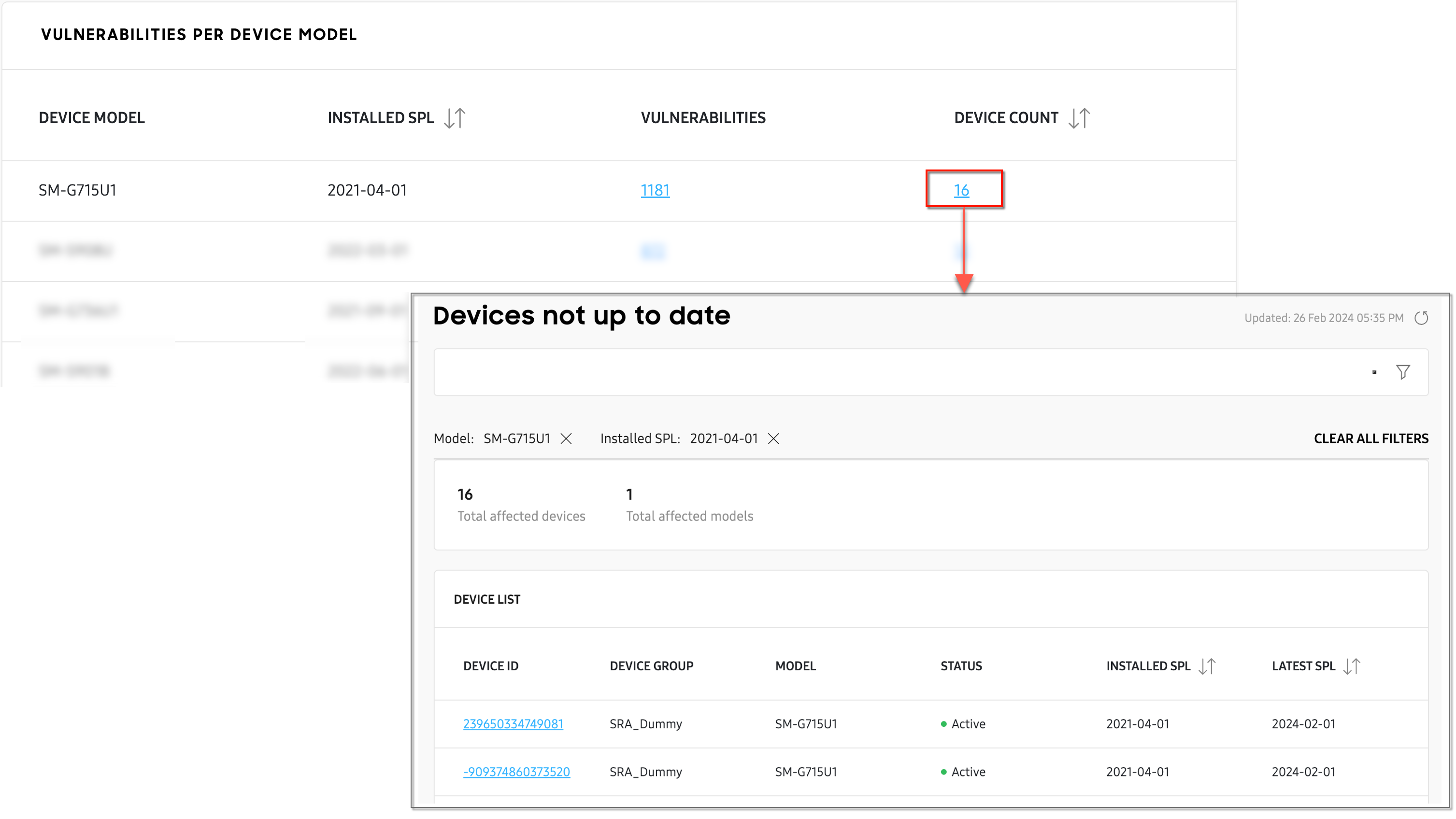This screenshot has height=819, width=1456.
Task: Click the DEVICE MODEL column header
Action: (92, 118)
